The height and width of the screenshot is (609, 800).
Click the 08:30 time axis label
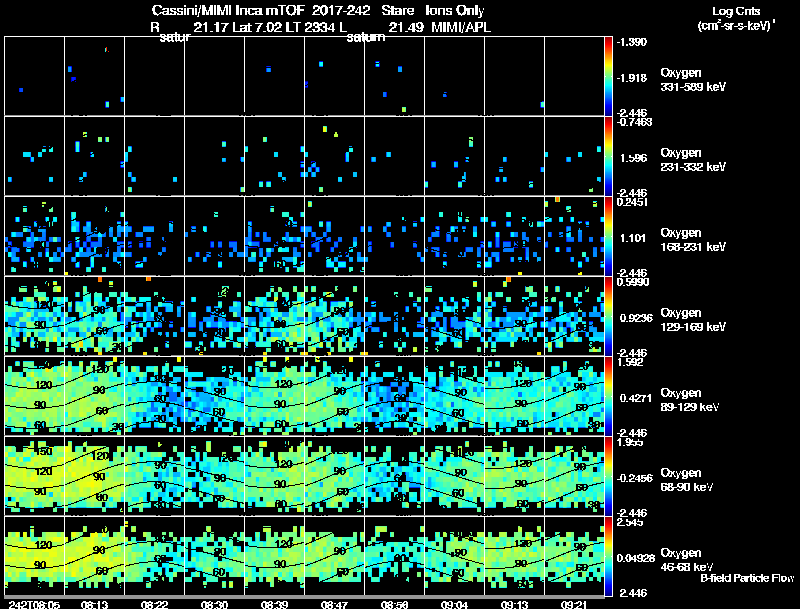point(214,605)
